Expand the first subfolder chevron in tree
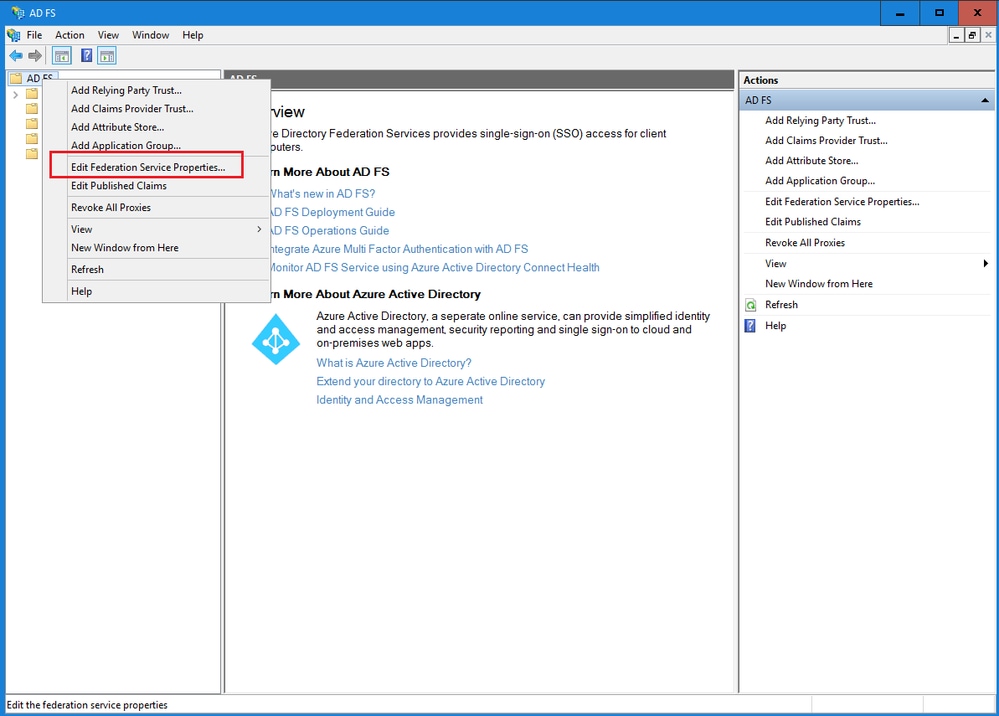This screenshot has width=999, height=716. click(15, 95)
